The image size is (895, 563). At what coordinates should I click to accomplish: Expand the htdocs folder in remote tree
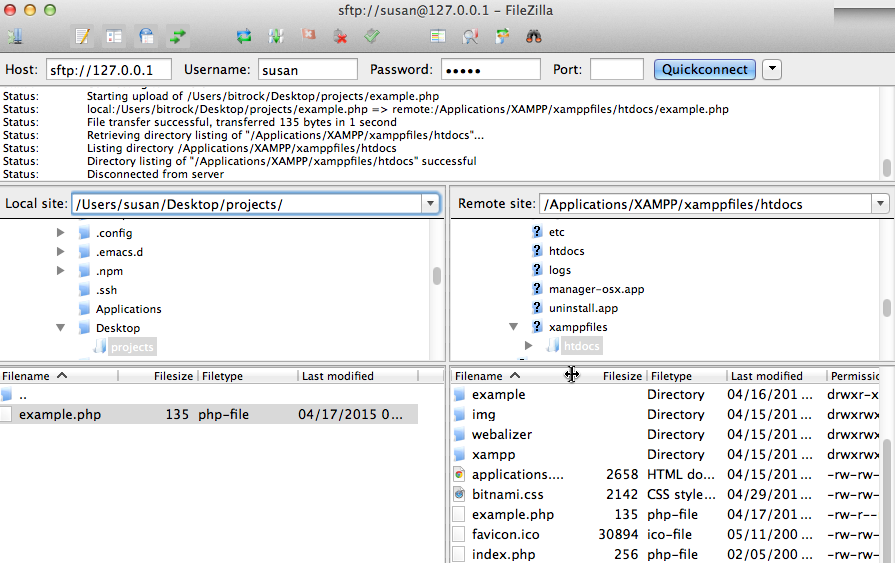pos(530,346)
